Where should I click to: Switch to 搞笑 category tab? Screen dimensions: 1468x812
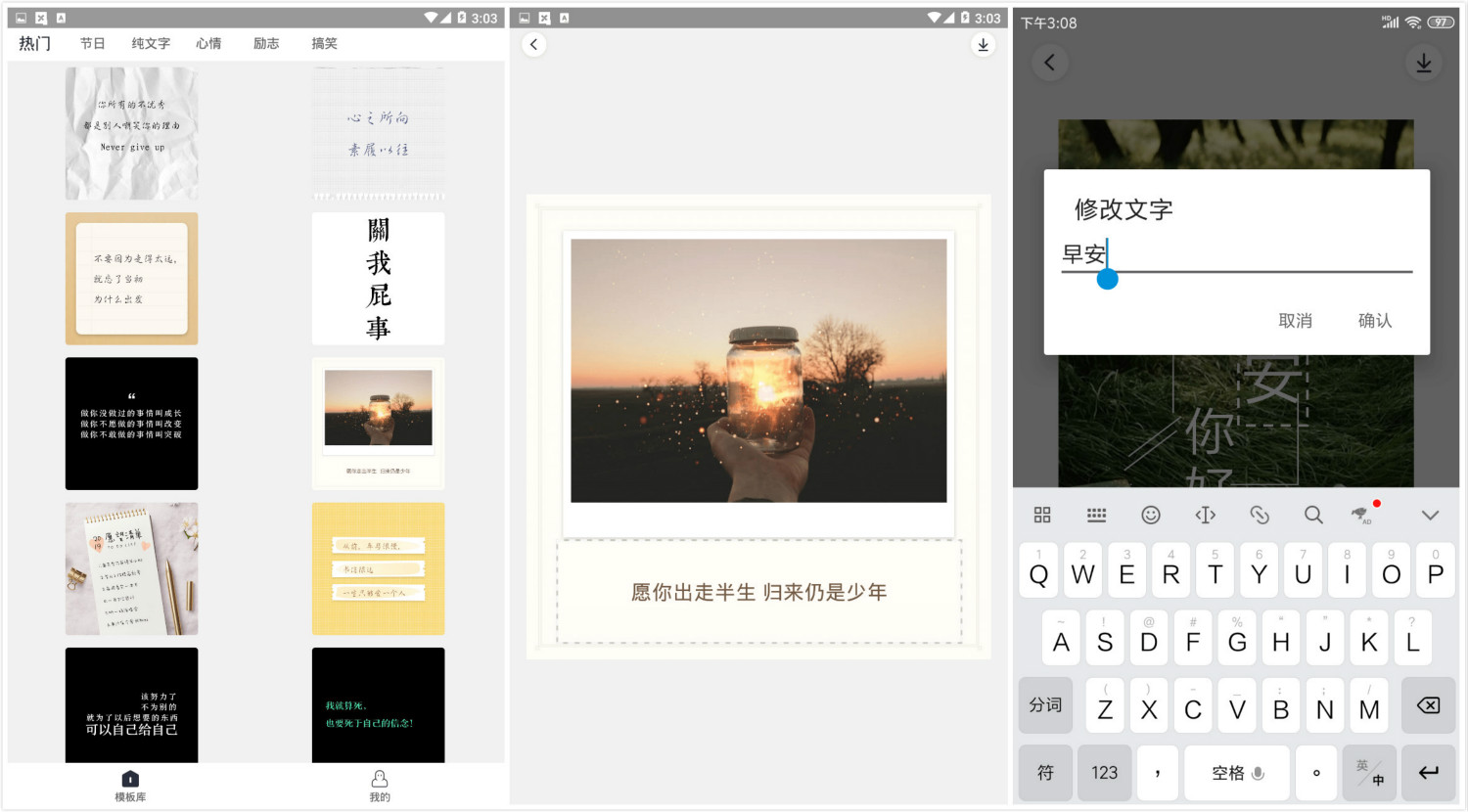pyautogui.click(x=324, y=44)
